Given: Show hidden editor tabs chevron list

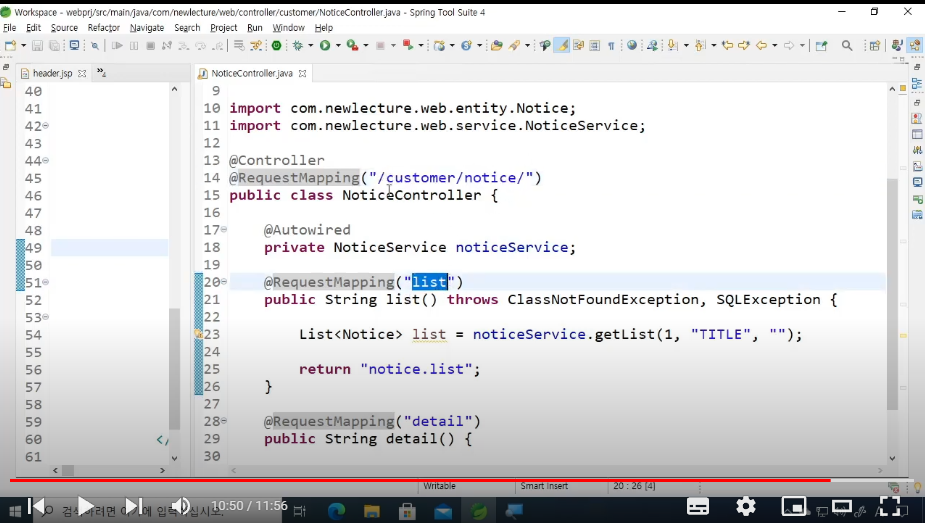Looking at the screenshot, I should pyautogui.click(x=101, y=73).
